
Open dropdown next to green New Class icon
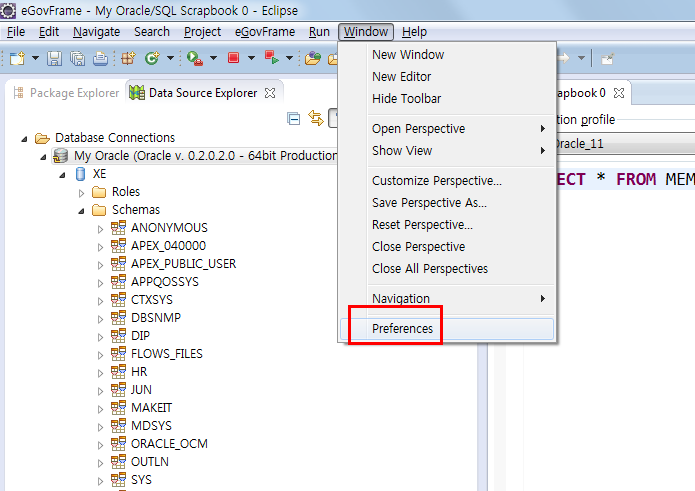170,58
